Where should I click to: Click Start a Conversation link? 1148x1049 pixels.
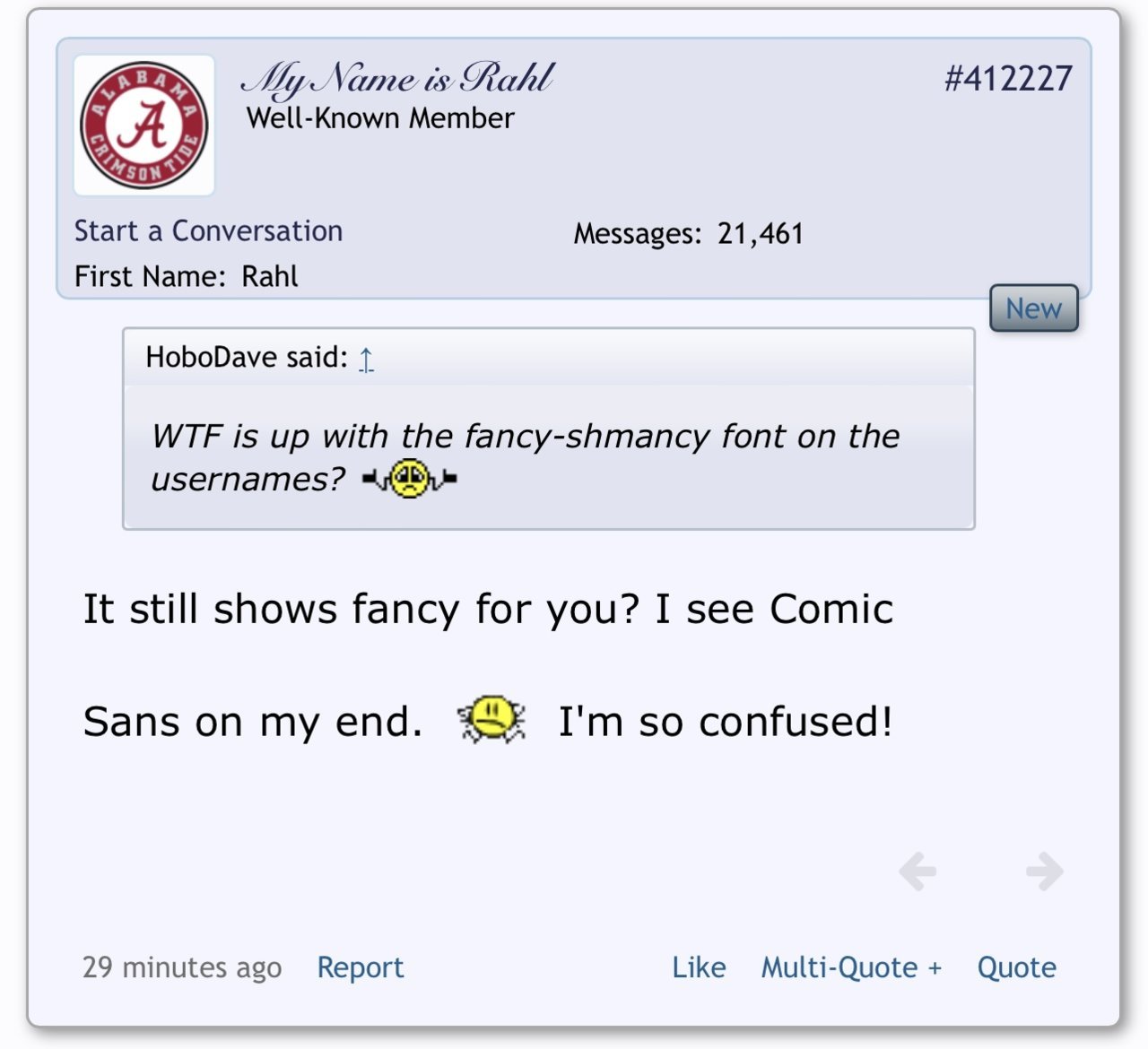(208, 231)
